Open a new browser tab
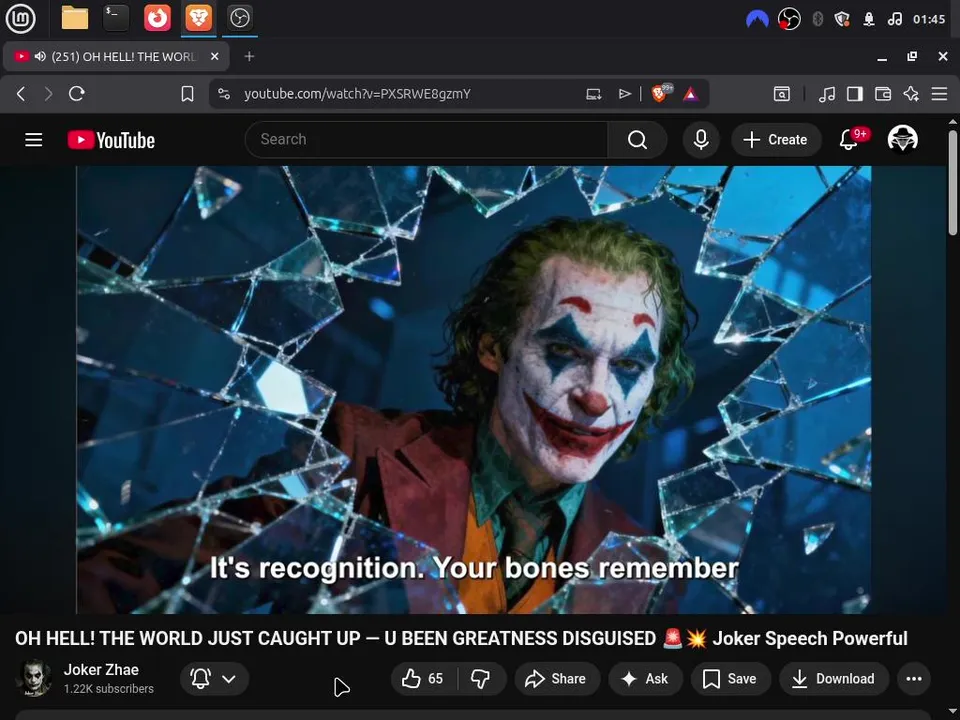This screenshot has height=720, width=960. point(249,56)
